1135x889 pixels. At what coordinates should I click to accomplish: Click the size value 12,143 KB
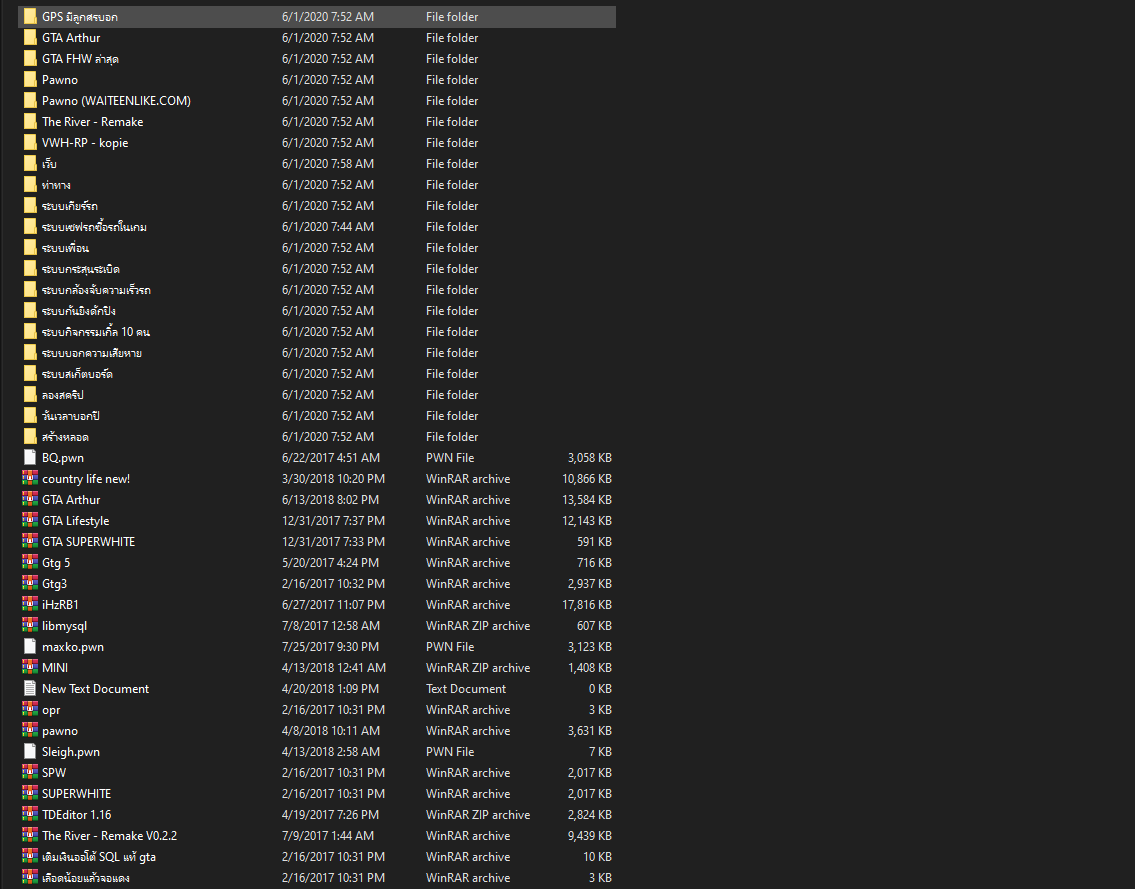[587, 521]
